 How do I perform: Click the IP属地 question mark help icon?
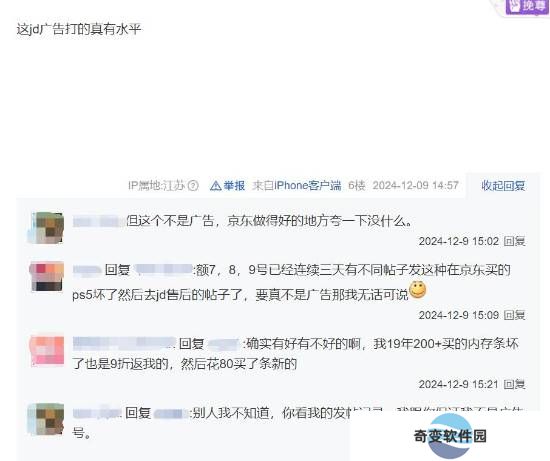193,185
